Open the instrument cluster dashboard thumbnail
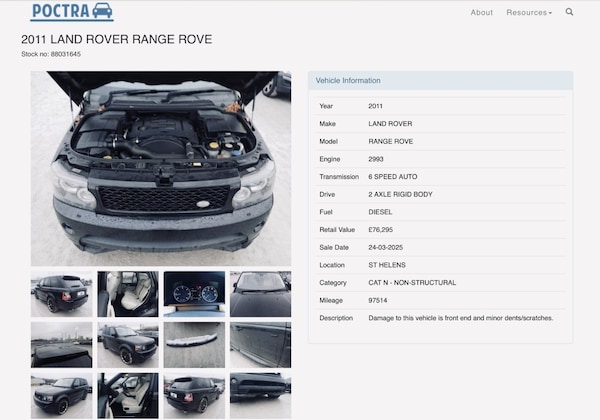Viewport: 600px width, 420px height. [x=194, y=294]
